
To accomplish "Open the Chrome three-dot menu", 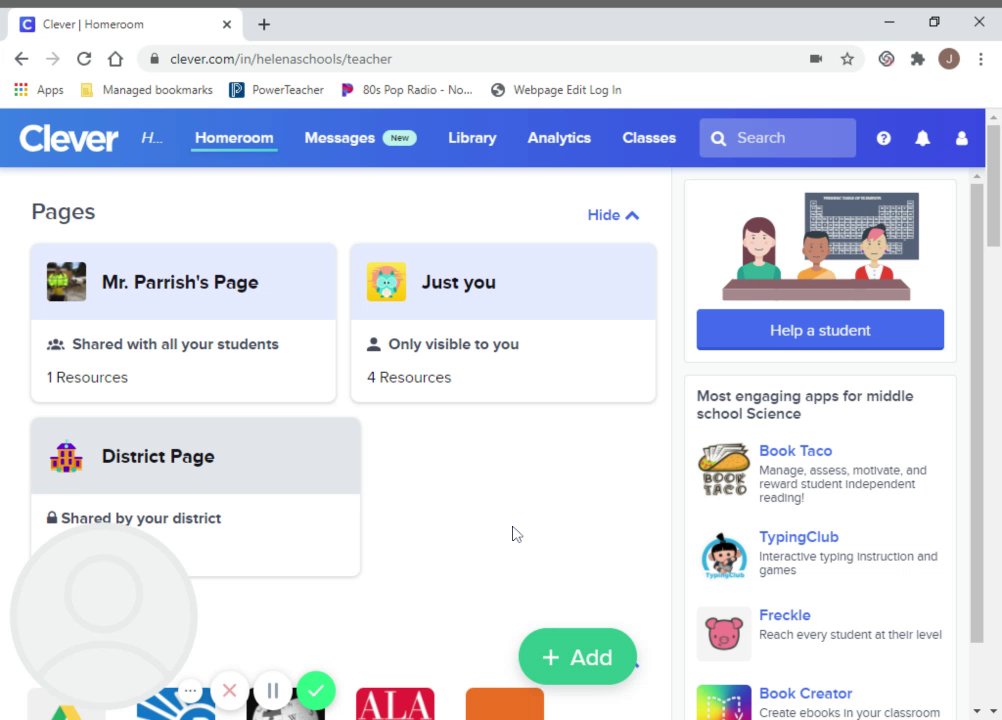I will coord(980,59).
